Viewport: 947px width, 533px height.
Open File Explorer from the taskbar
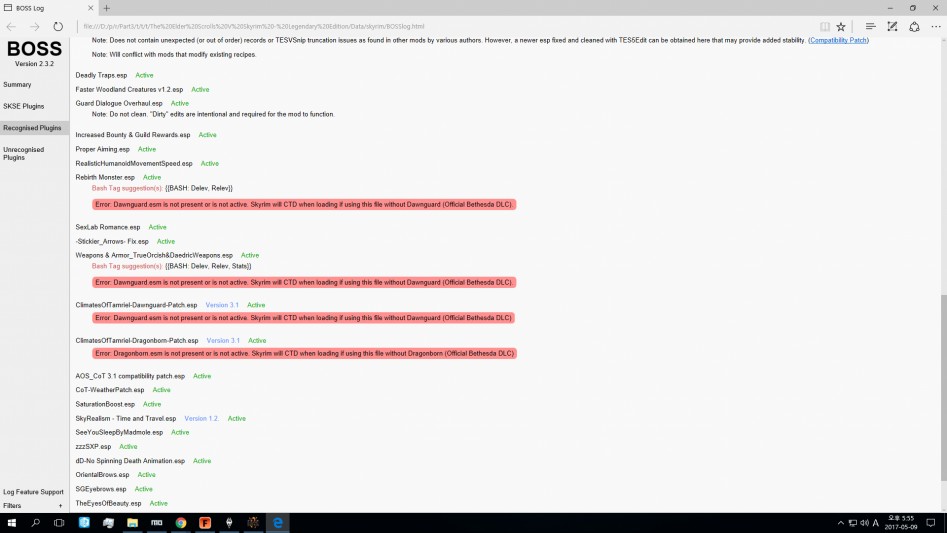tap(132, 523)
